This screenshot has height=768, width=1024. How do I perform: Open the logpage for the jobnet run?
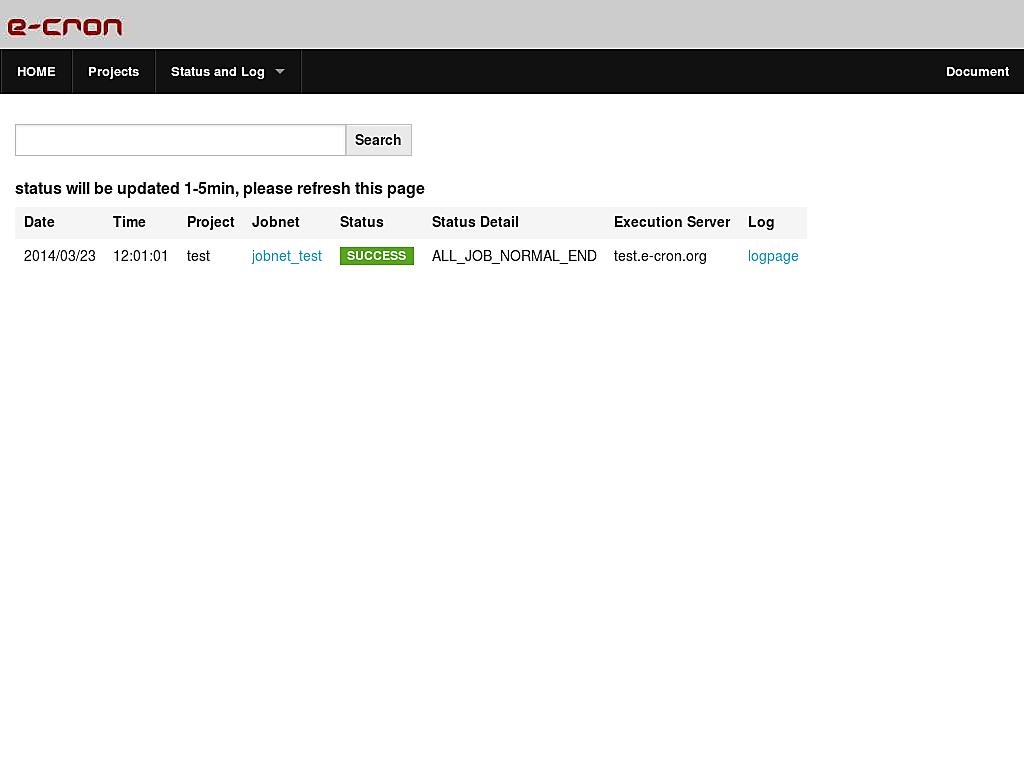tap(772, 256)
